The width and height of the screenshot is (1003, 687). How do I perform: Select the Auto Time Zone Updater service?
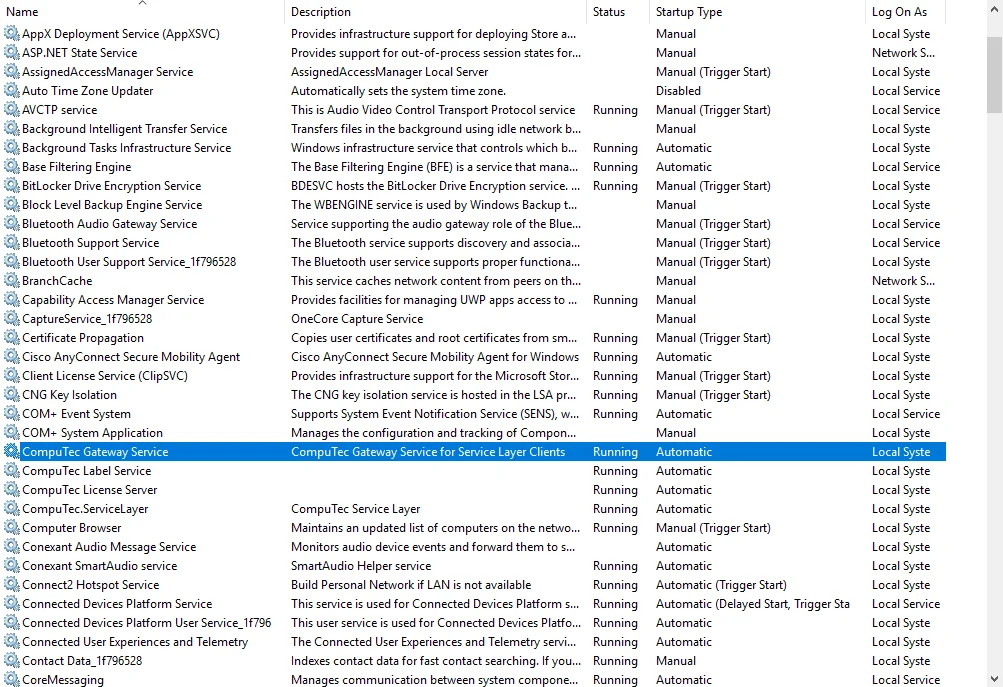pos(88,91)
